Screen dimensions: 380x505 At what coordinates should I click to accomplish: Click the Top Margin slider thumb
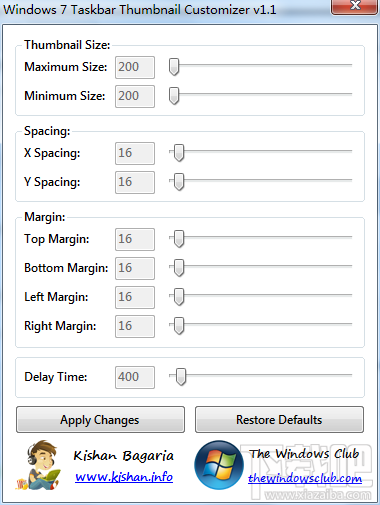click(x=179, y=239)
